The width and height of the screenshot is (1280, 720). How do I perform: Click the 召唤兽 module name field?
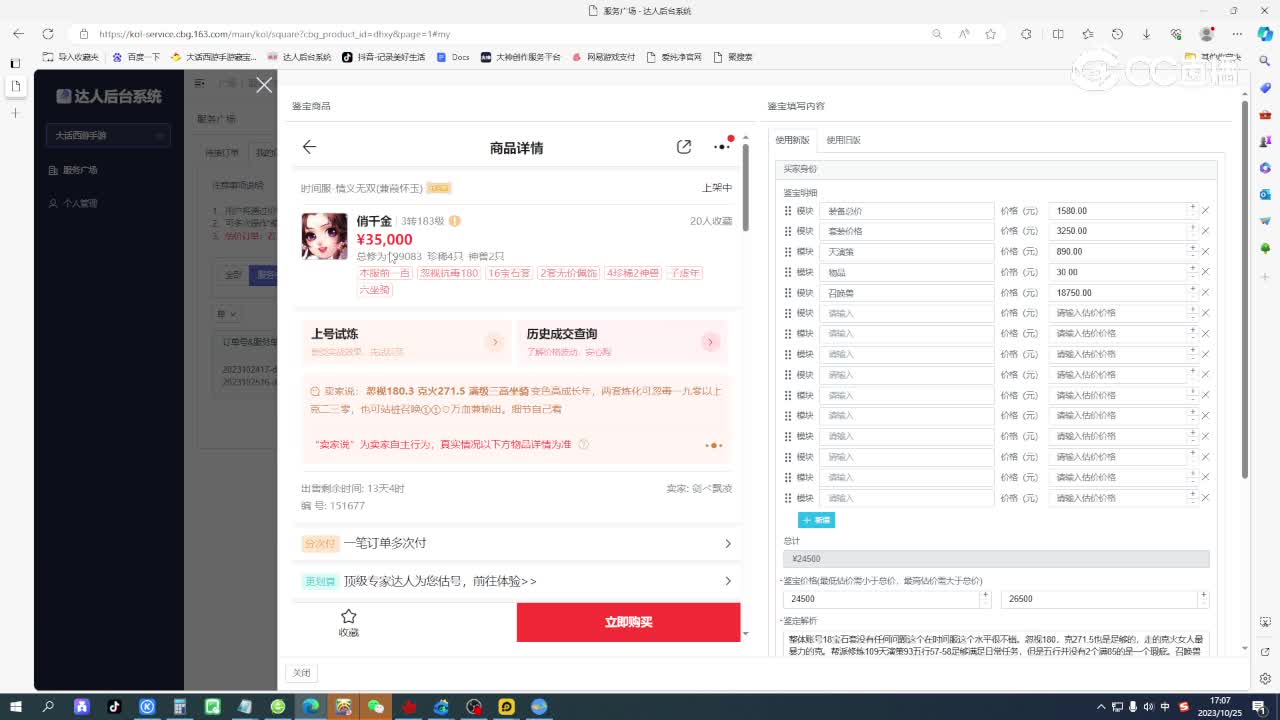tap(906, 293)
